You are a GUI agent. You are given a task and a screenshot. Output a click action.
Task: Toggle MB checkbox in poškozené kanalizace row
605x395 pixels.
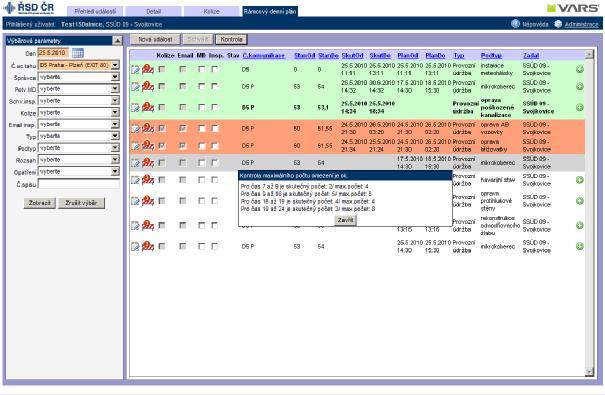(201, 107)
